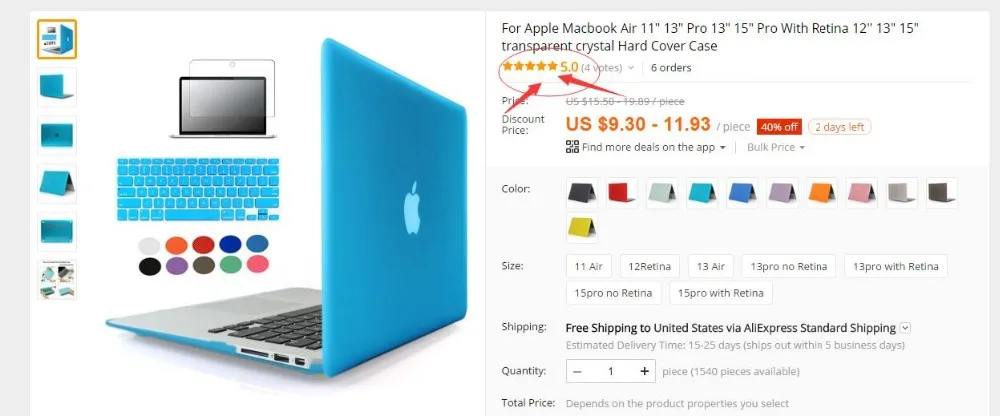Viewport: 1000px width, 416px height.
Task: Expand the votes rating dropdown arrow
Action: [x=631, y=68]
